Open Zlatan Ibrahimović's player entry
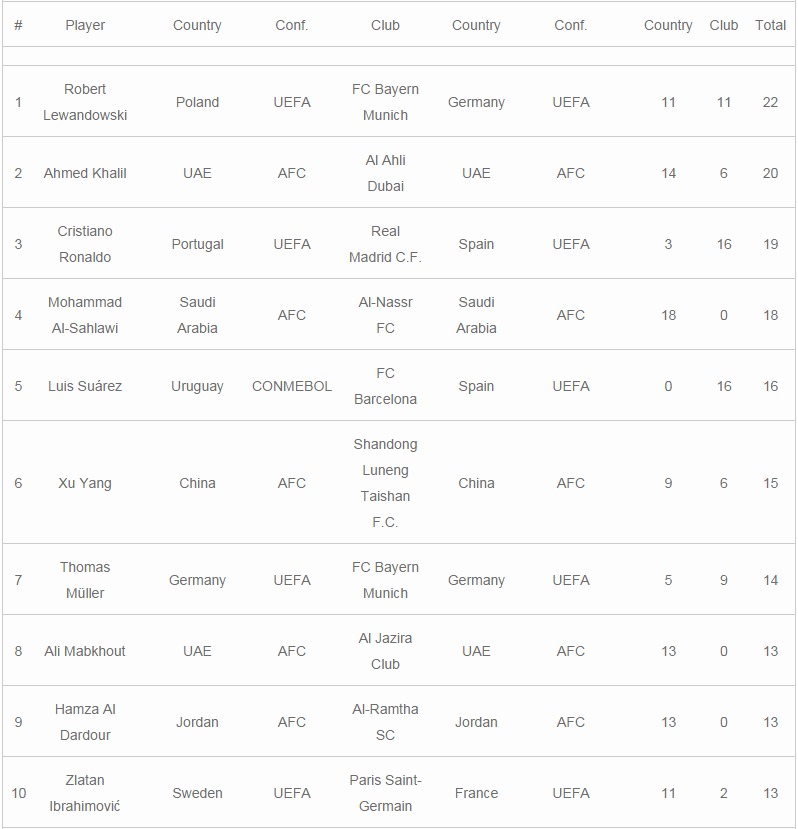Image resolution: width=798 pixels, height=829 pixels. (x=85, y=793)
